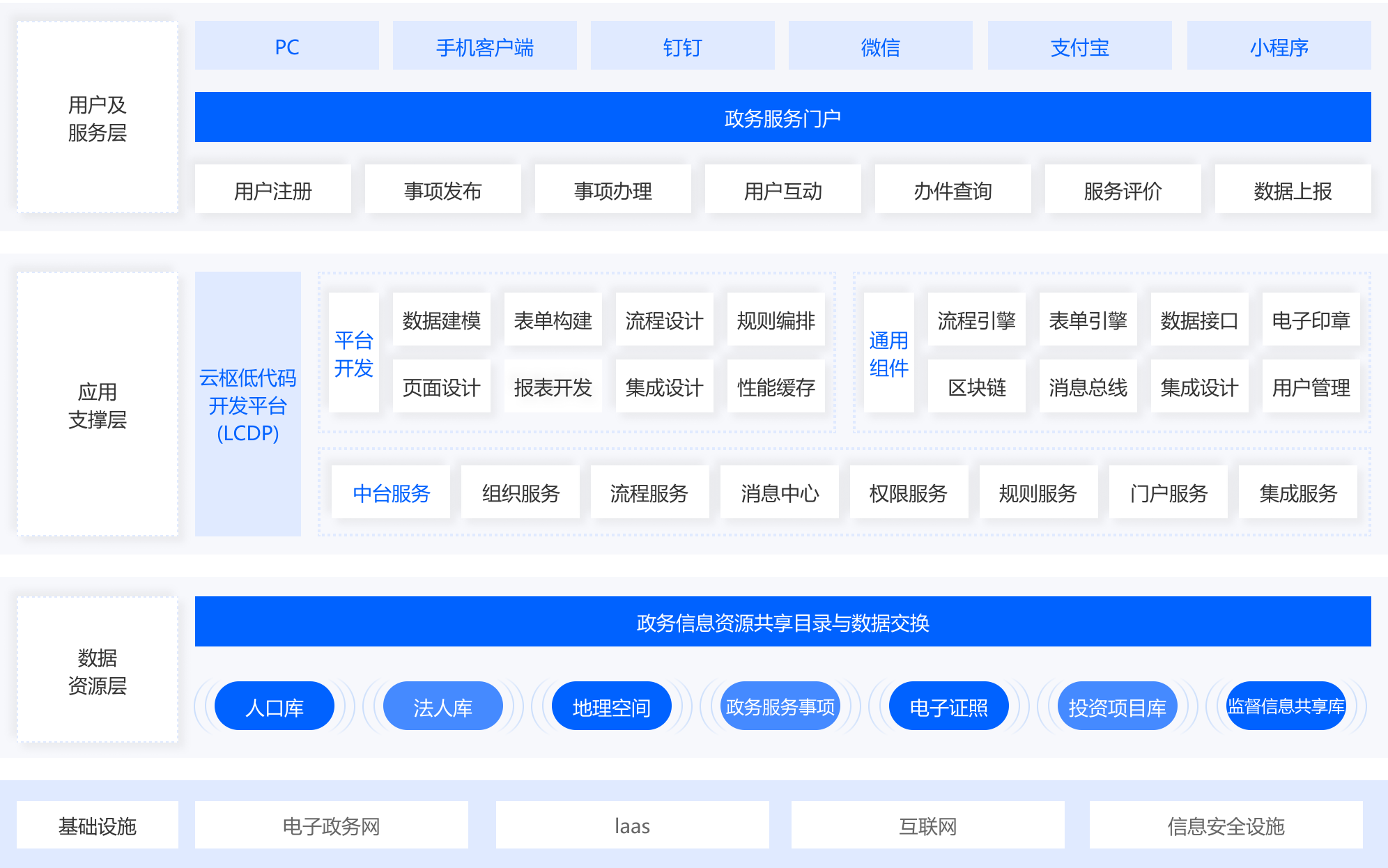Click the Iaas infrastructure box
This screenshot has width=1388, height=868.
coord(632,825)
